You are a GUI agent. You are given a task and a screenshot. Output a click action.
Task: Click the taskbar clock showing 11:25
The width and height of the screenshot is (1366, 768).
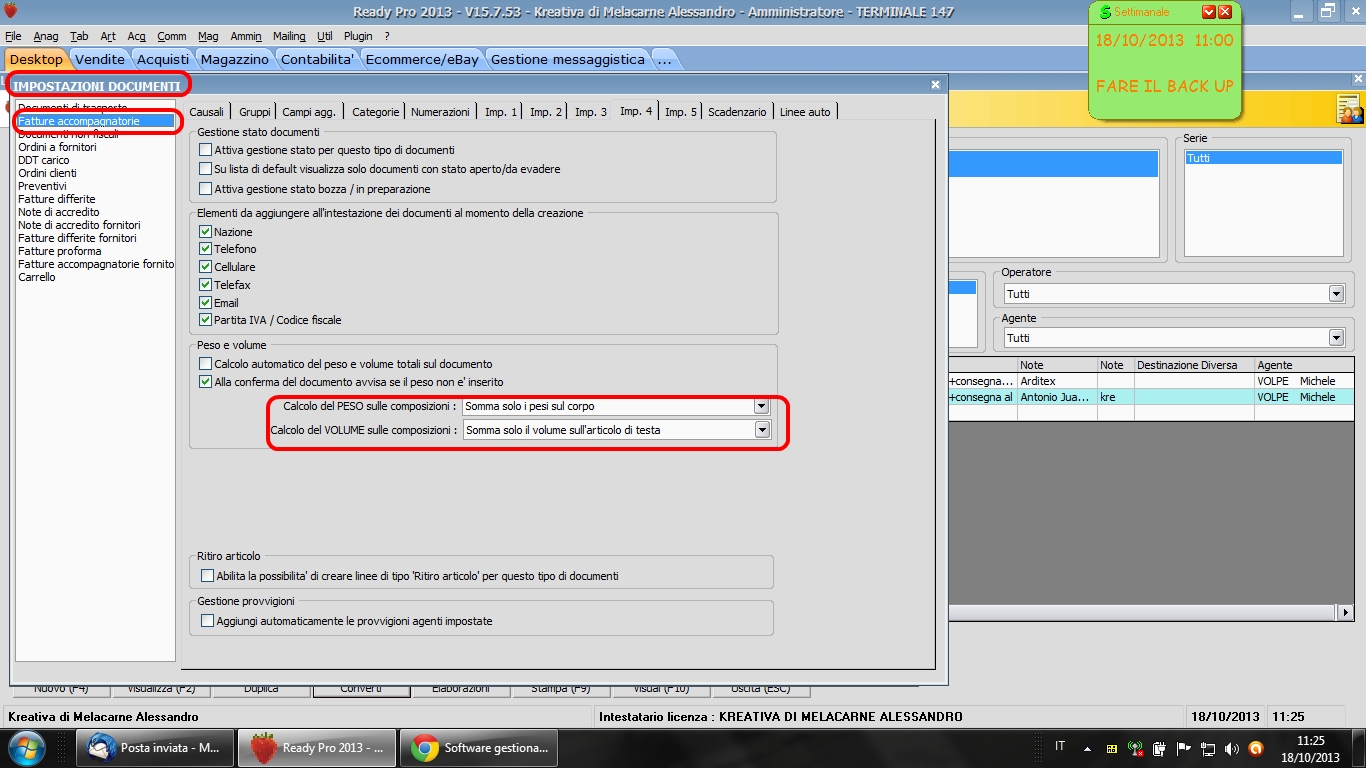[1310, 741]
